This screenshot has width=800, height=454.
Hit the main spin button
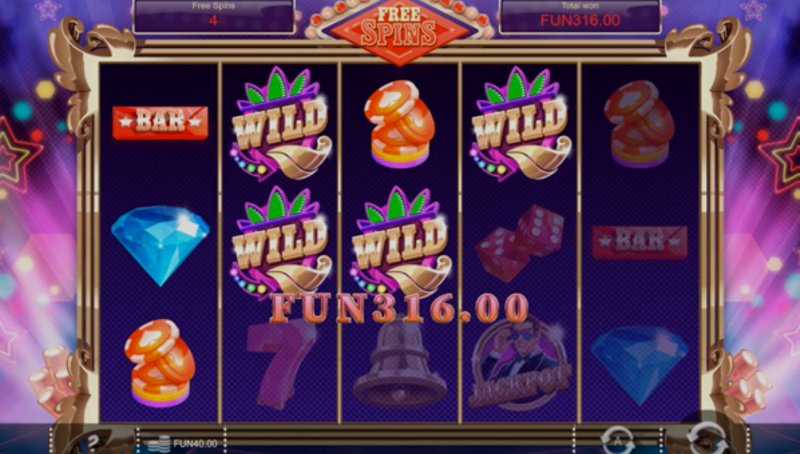[x=707, y=438]
